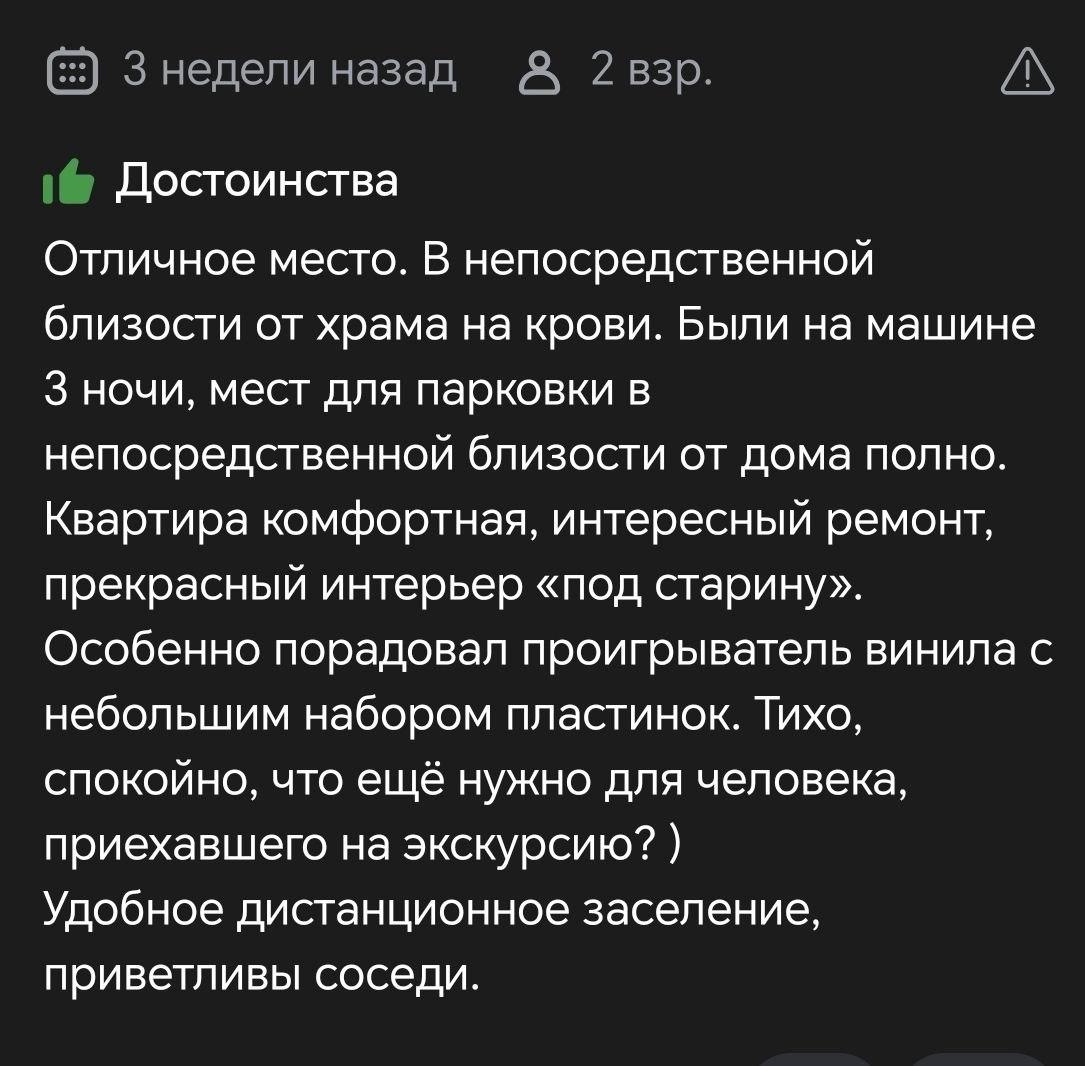
Task: Click the "2 взр." guest count label
Action: pyautogui.click(x=651, y=72)
